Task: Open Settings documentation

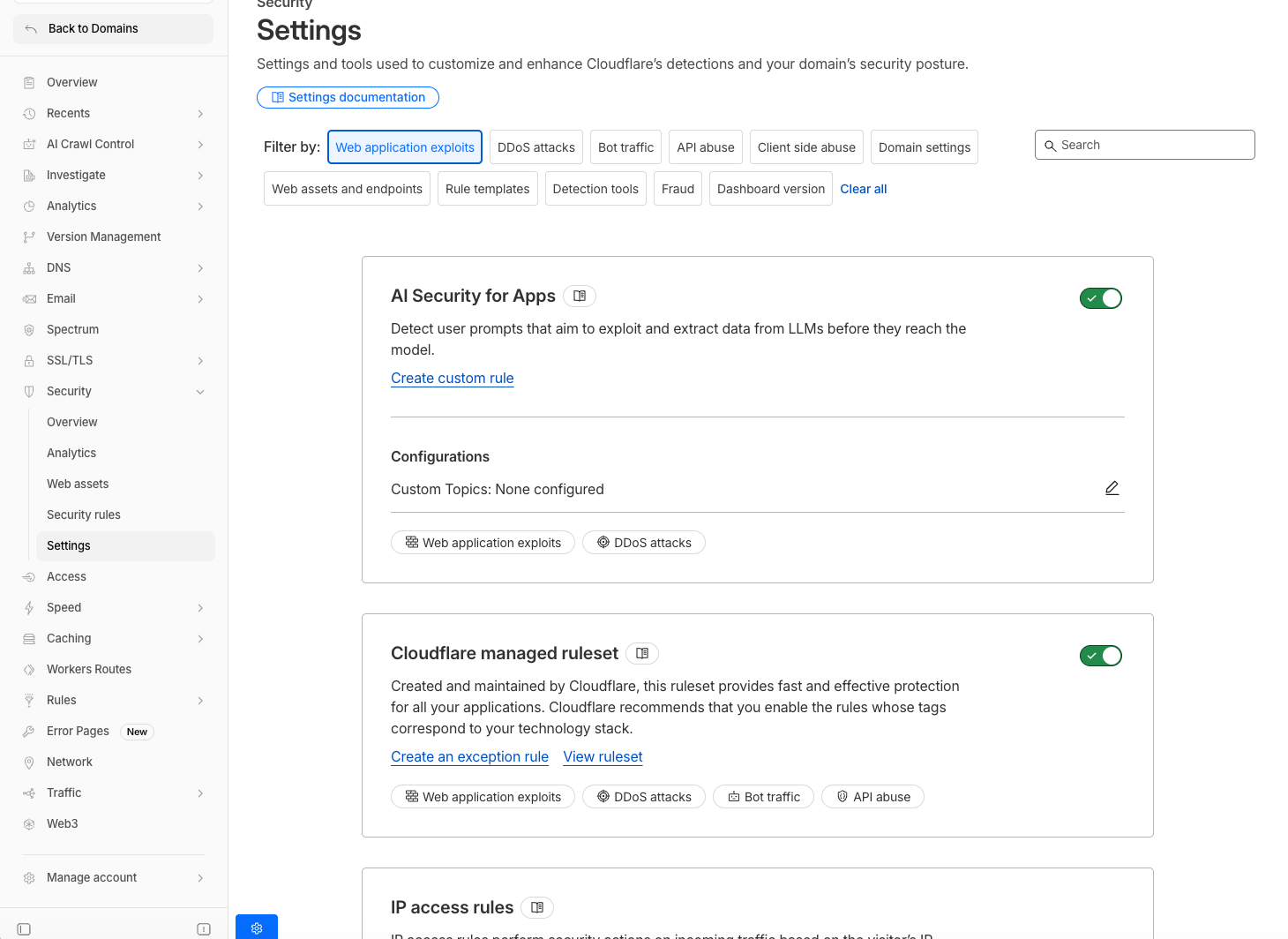Action: 348,97
